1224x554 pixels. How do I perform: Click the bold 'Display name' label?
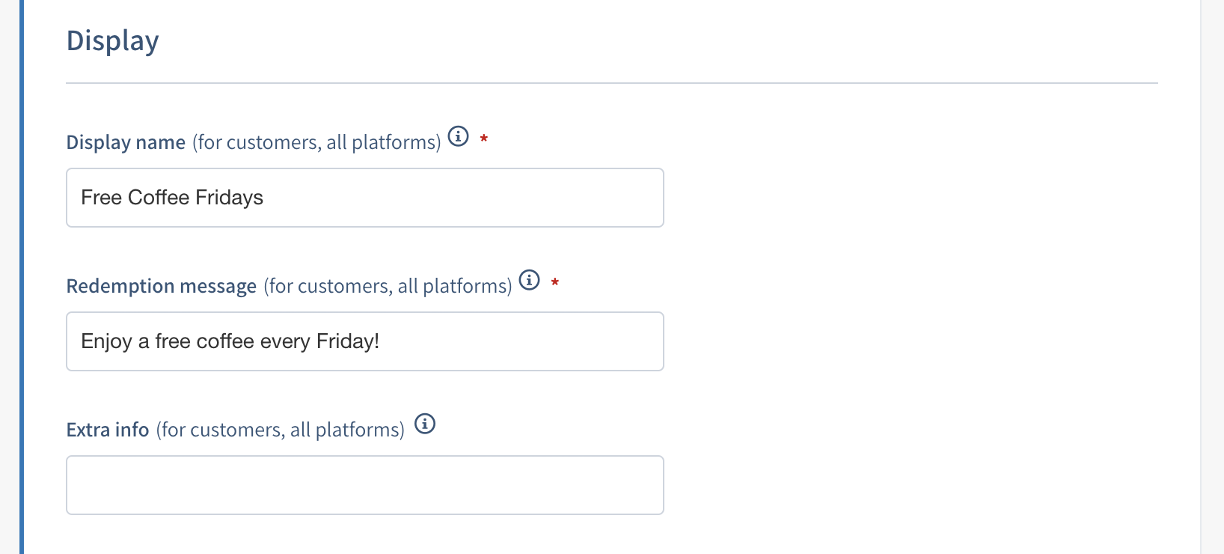pyautogui.click(x=126, y=142)
